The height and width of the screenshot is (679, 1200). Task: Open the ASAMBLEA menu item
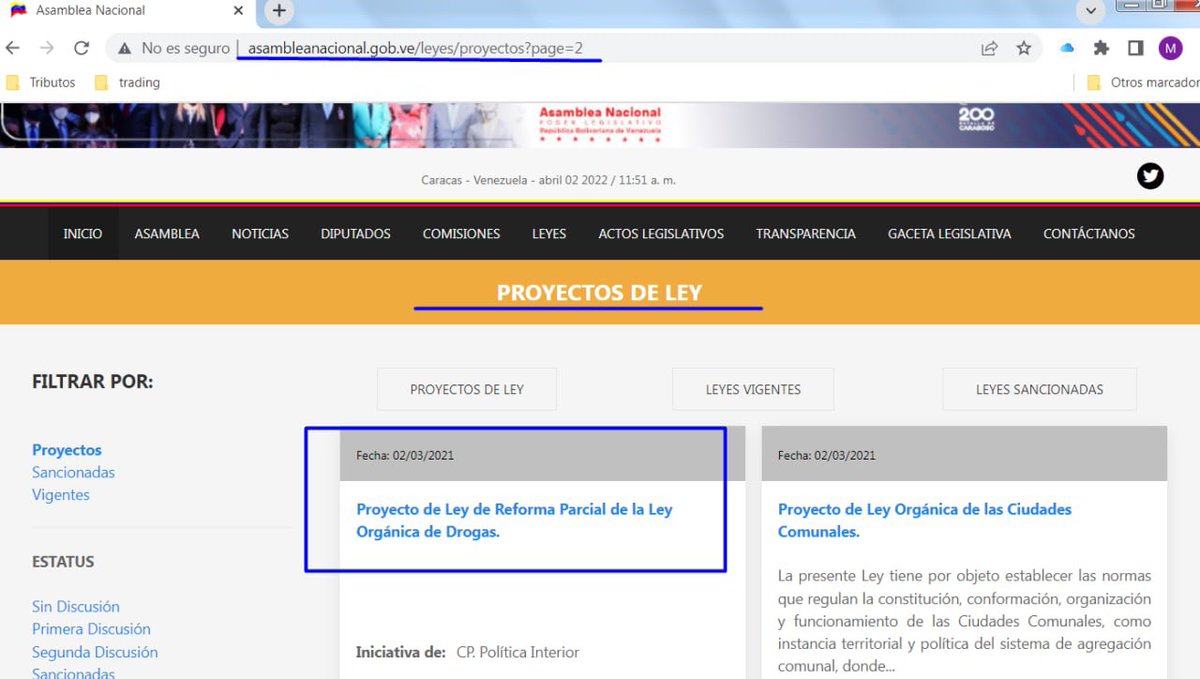(x=167, y=234)
